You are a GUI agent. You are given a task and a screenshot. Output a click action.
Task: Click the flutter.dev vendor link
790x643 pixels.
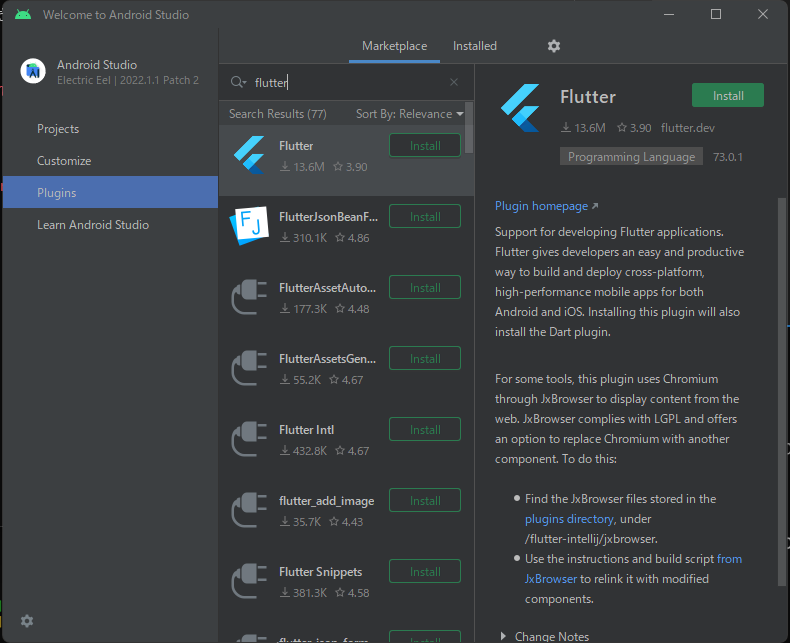tap(688, 128)
